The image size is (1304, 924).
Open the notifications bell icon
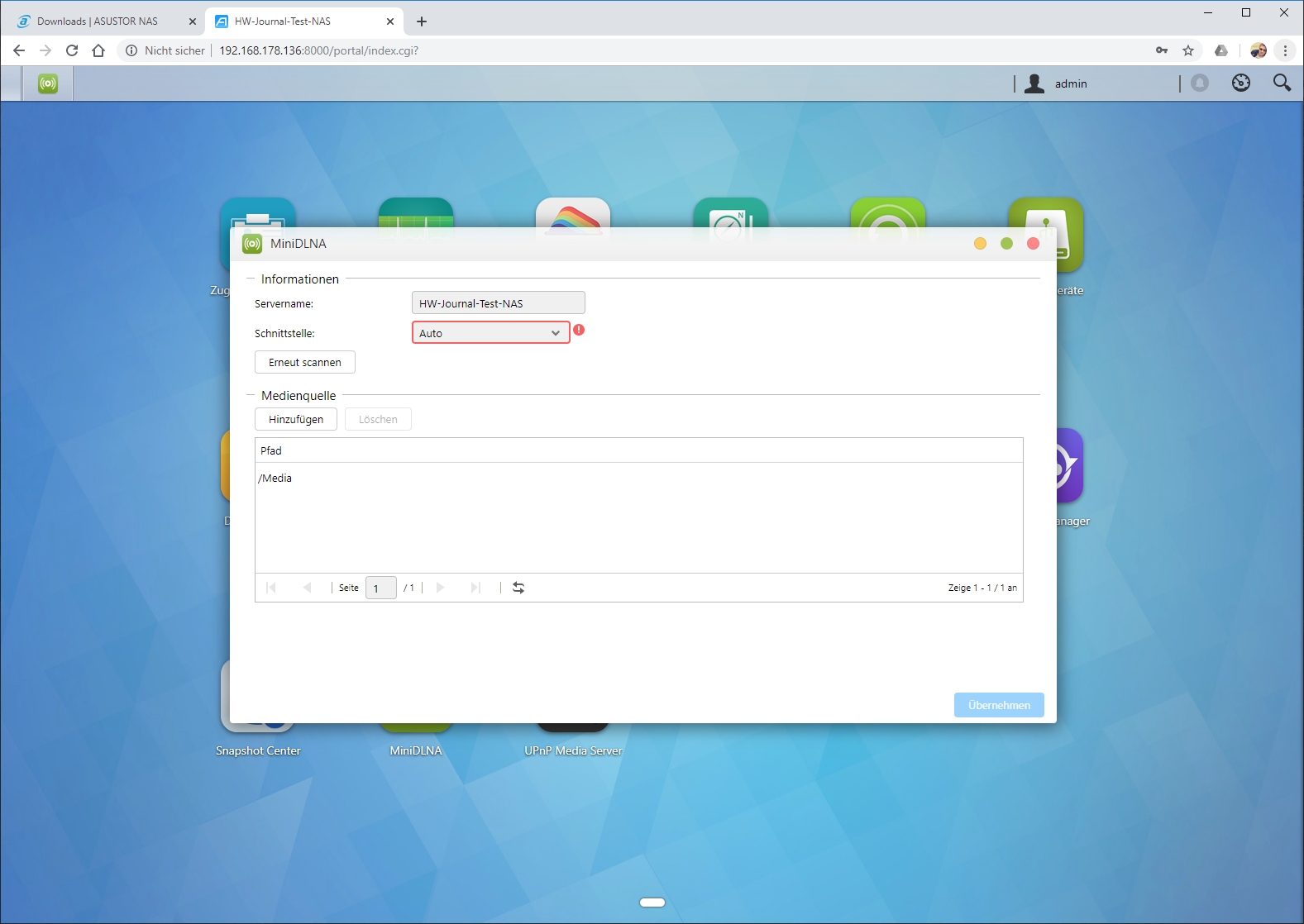[x=1200, y=83]
